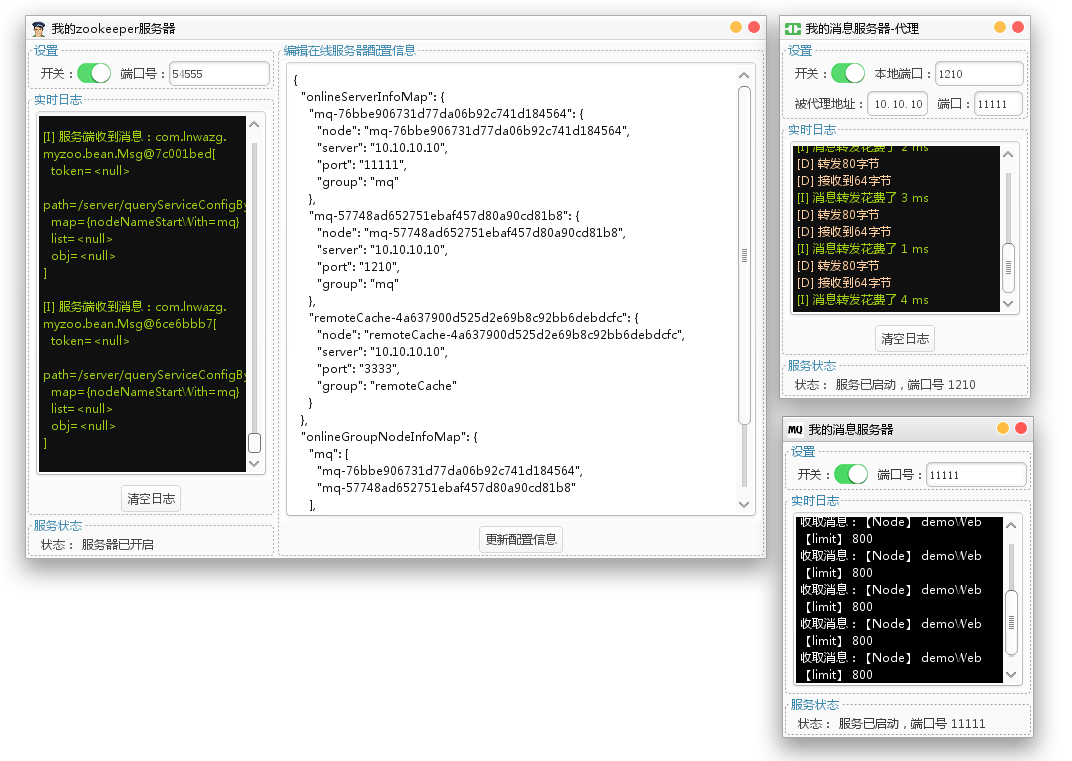This screenshot has width=1072, height=761.
Task: Click zookeeper status text 服务器已开启
Action: [118, 545]
